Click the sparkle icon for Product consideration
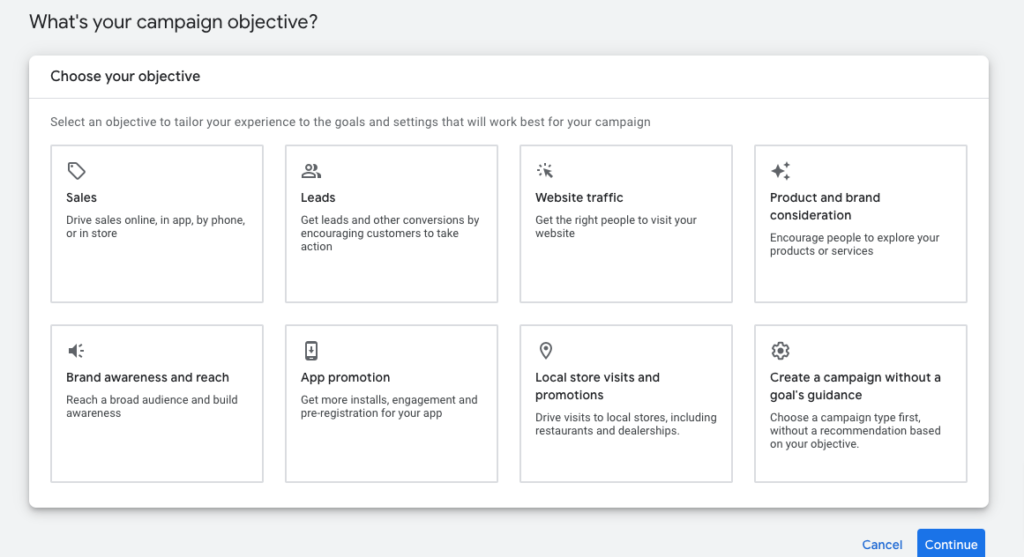 click(780, 171)
